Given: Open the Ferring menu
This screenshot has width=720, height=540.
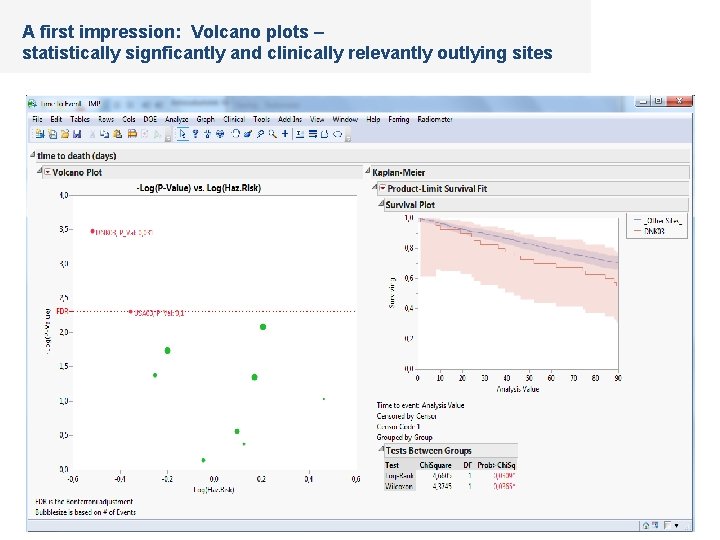Looking at the screenshot, I should [x=399, y=119].
